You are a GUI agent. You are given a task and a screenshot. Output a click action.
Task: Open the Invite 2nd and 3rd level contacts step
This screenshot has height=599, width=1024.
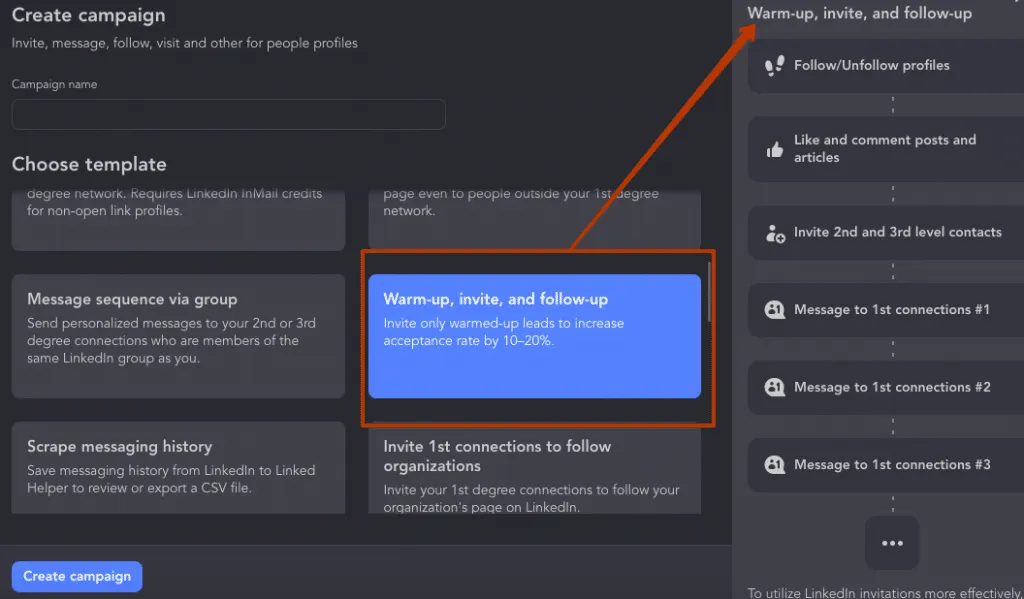[886, 233]
